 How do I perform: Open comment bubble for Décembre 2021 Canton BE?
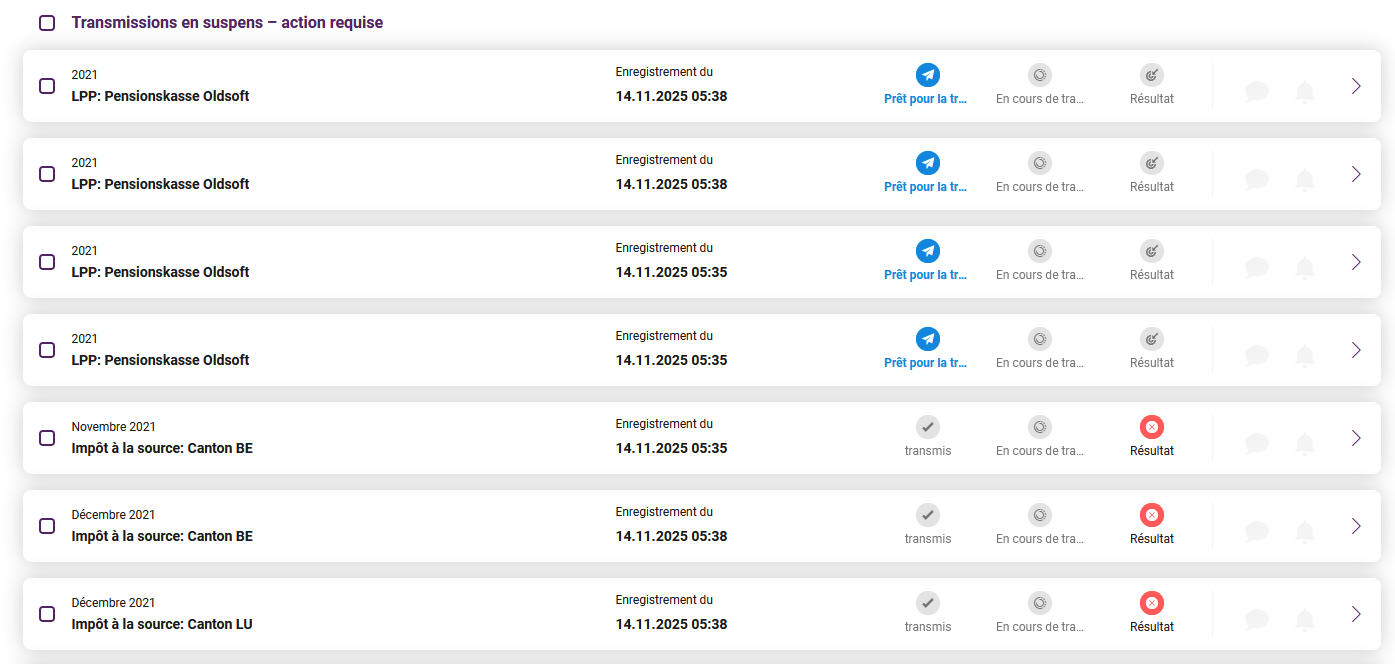[1257, 531]
